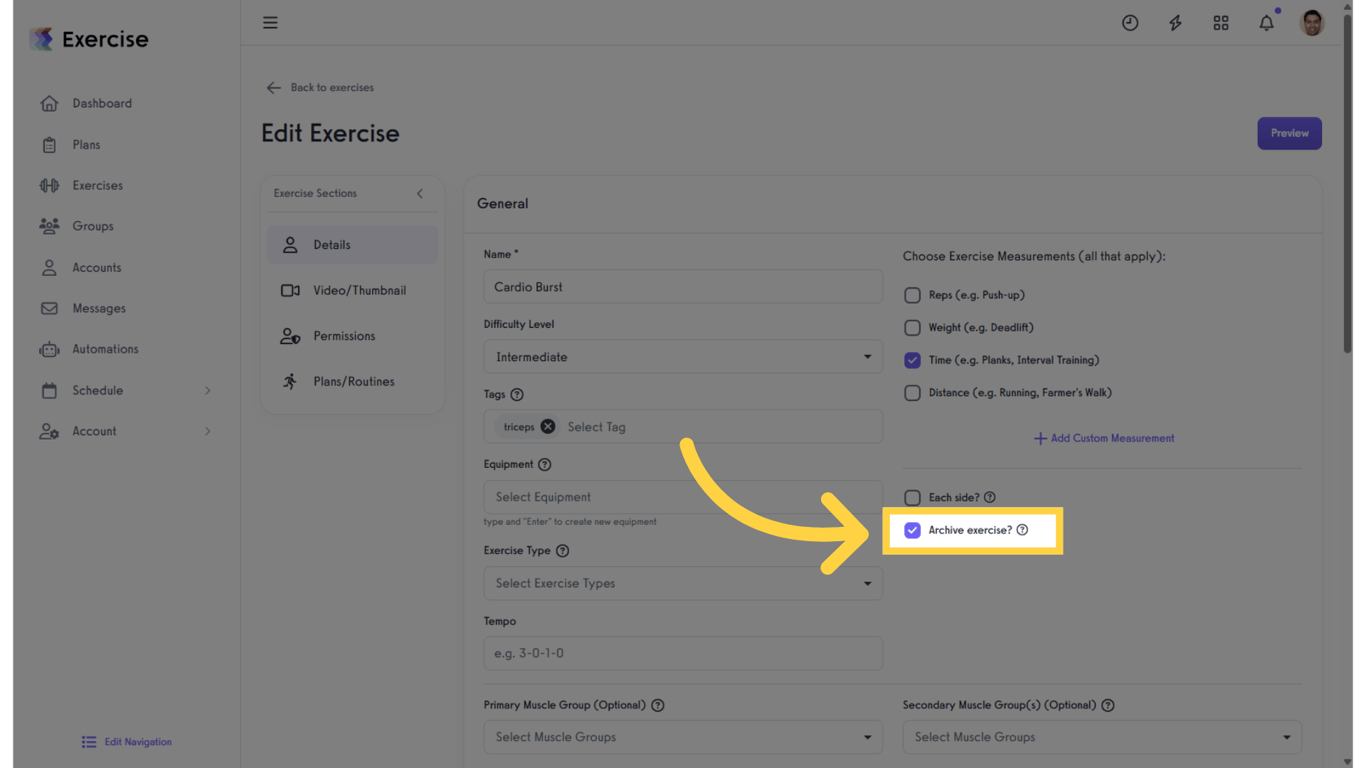Click the Preview button

(1289, 133)
